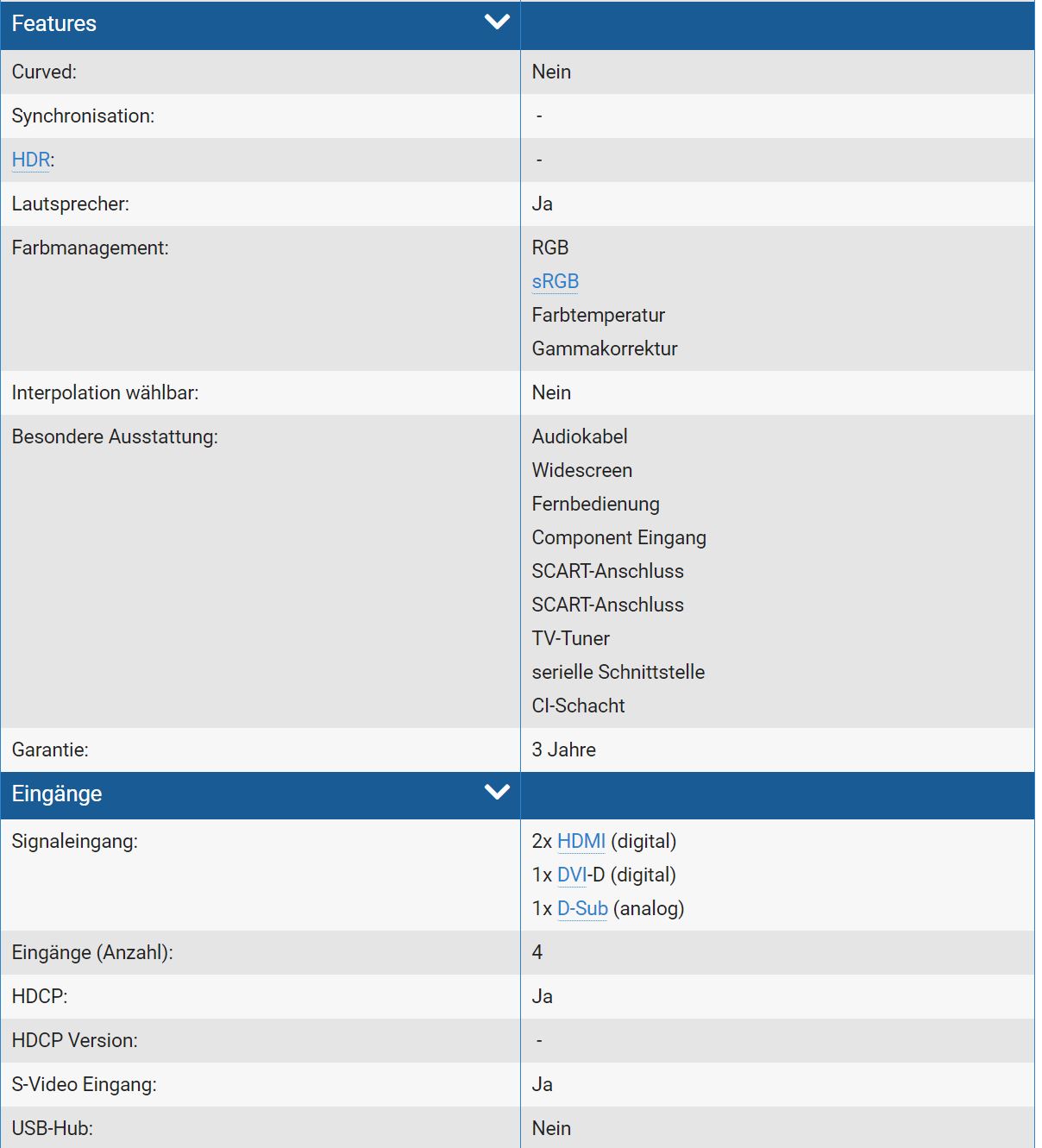Click the Eingänge section header title

tap(57, 794)
